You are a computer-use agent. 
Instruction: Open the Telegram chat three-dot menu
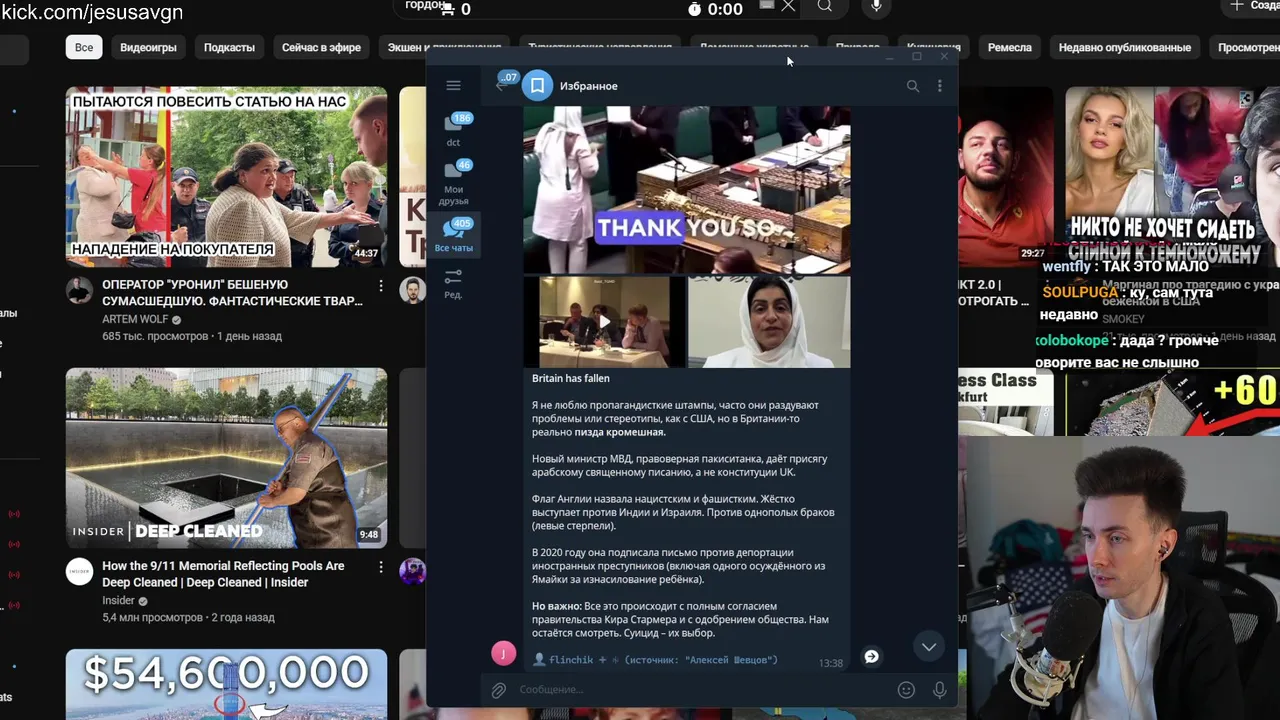939,86
